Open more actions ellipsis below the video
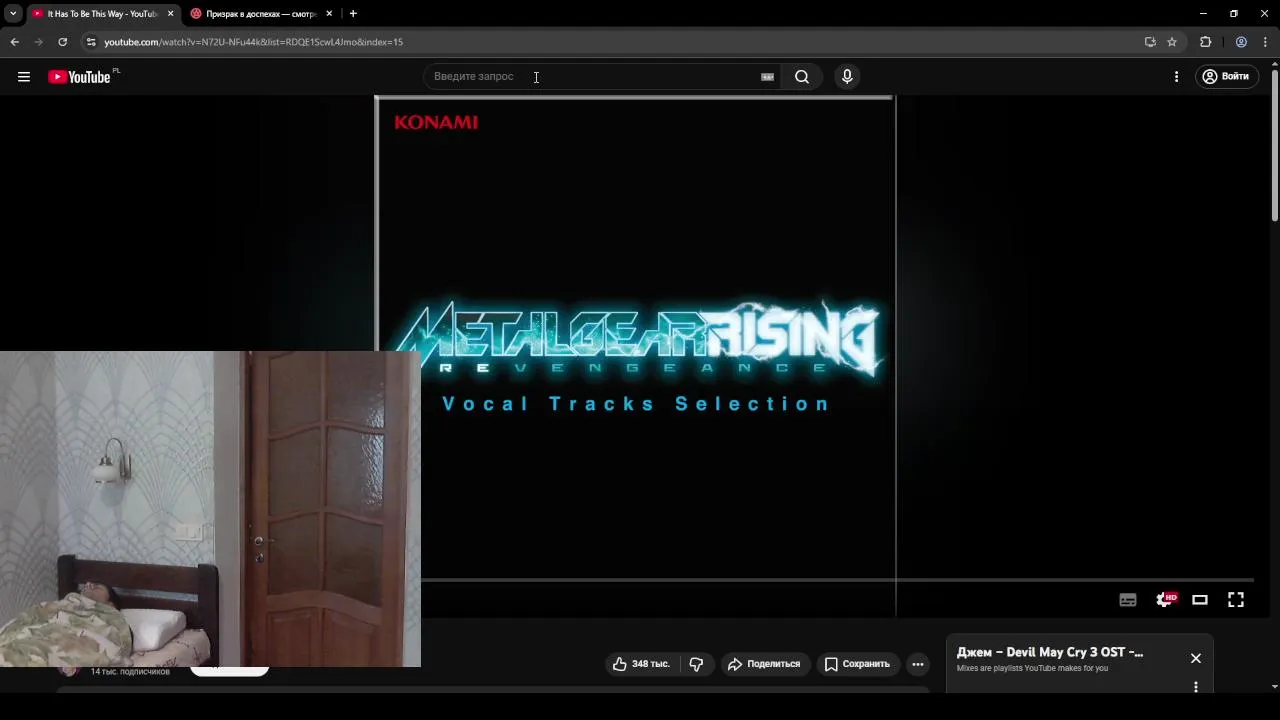 918,664
